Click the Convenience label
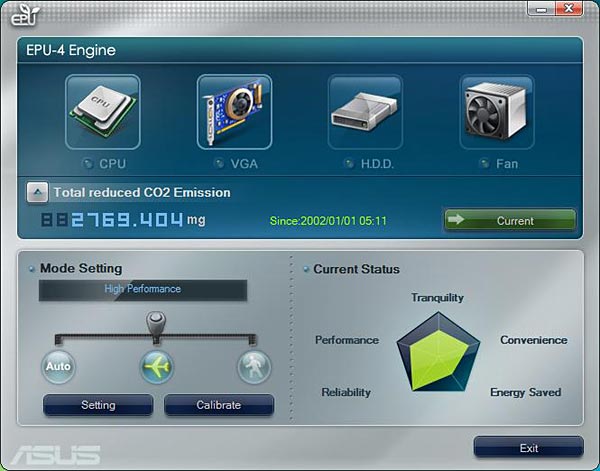Image resolution: width=600 pixels, height=471 pixels. click(533, 340)
